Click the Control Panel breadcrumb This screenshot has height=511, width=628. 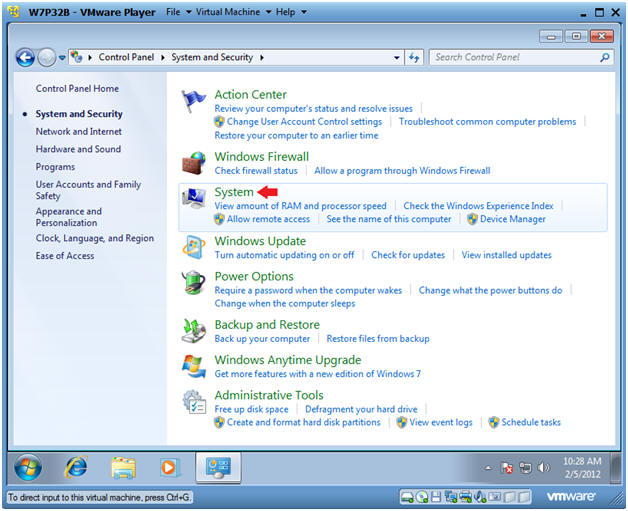[x=126, y=57]
